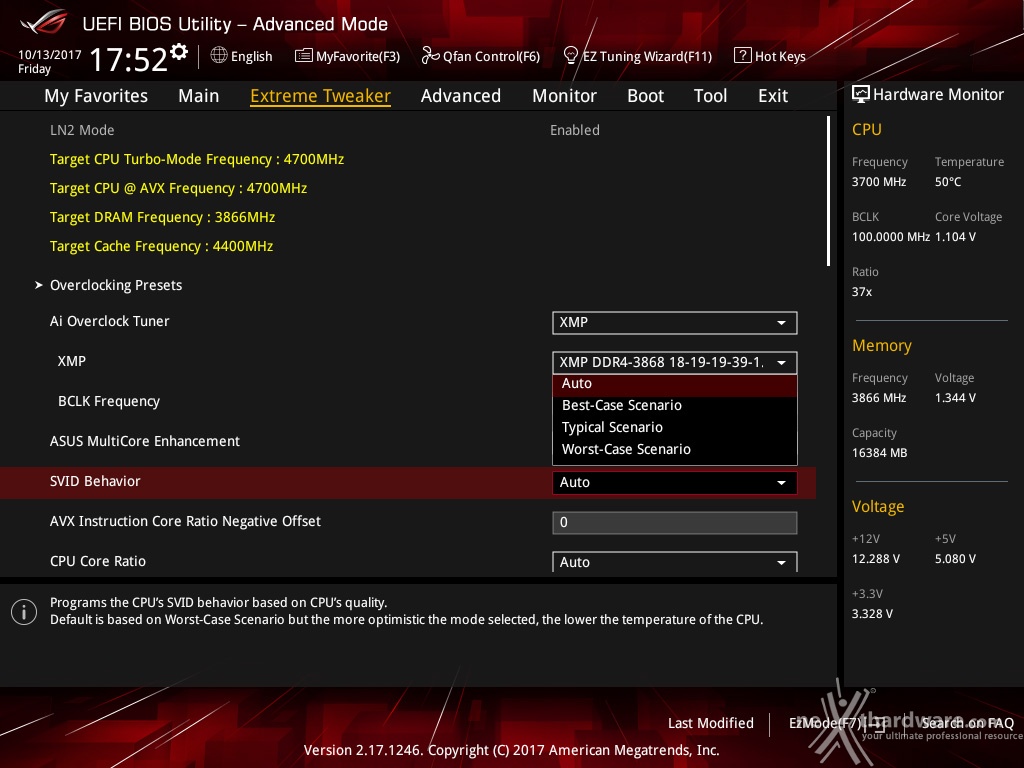Click the memory capacity 16384 MB
The width and height of the screenshot is (1024, 768).
point(879,453)
